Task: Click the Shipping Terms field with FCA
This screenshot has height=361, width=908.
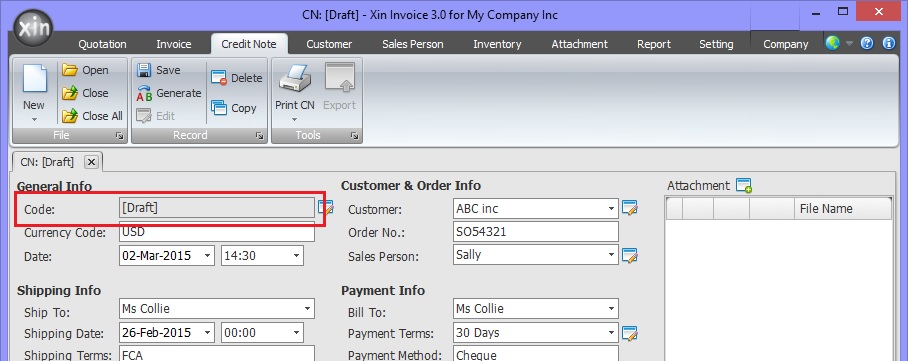Action: (217, 353)
